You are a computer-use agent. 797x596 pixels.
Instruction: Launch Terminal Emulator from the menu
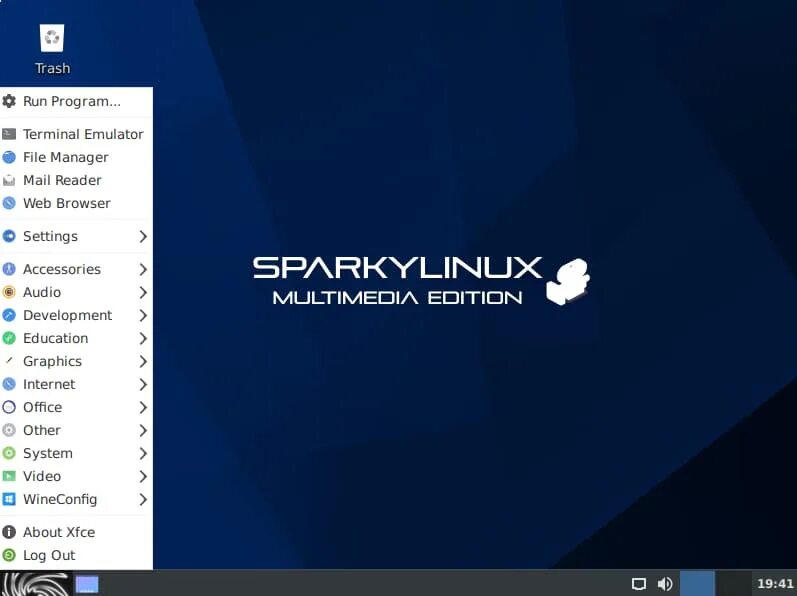pos(76,134)
